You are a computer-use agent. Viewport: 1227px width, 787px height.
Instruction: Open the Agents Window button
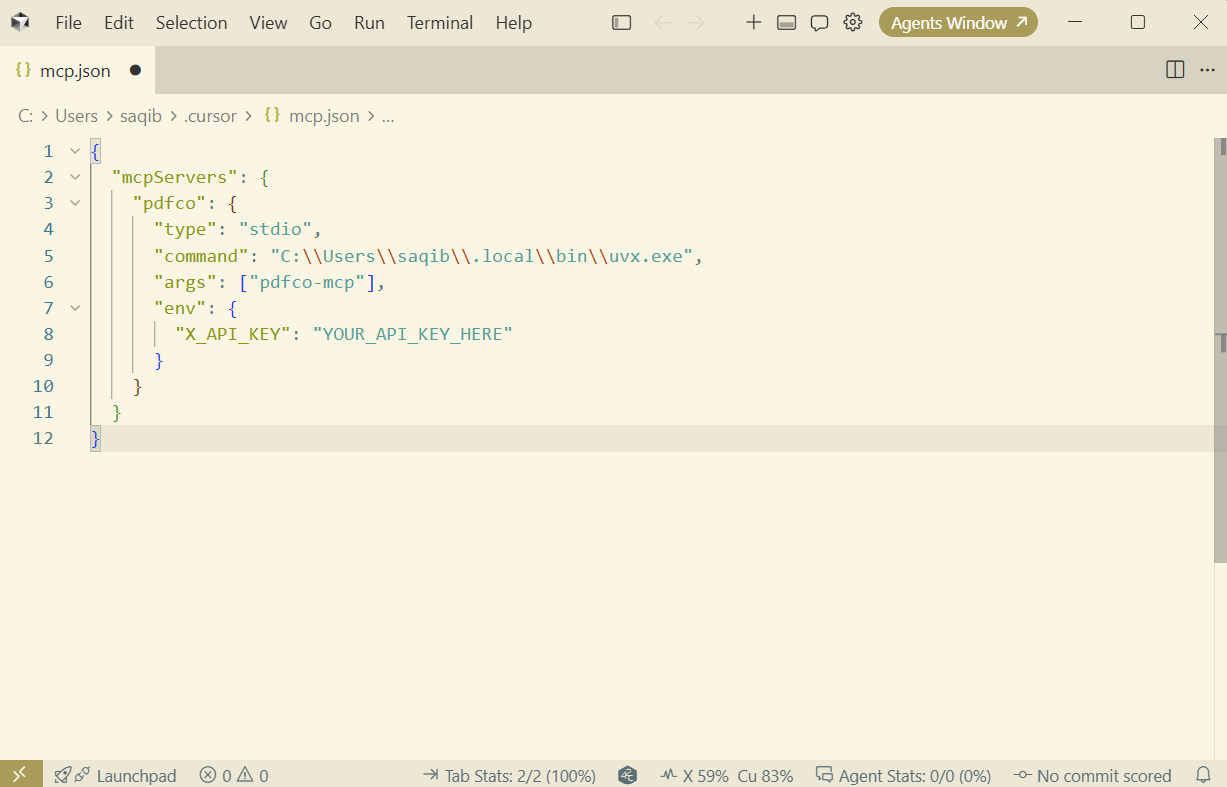pos(958,22)
